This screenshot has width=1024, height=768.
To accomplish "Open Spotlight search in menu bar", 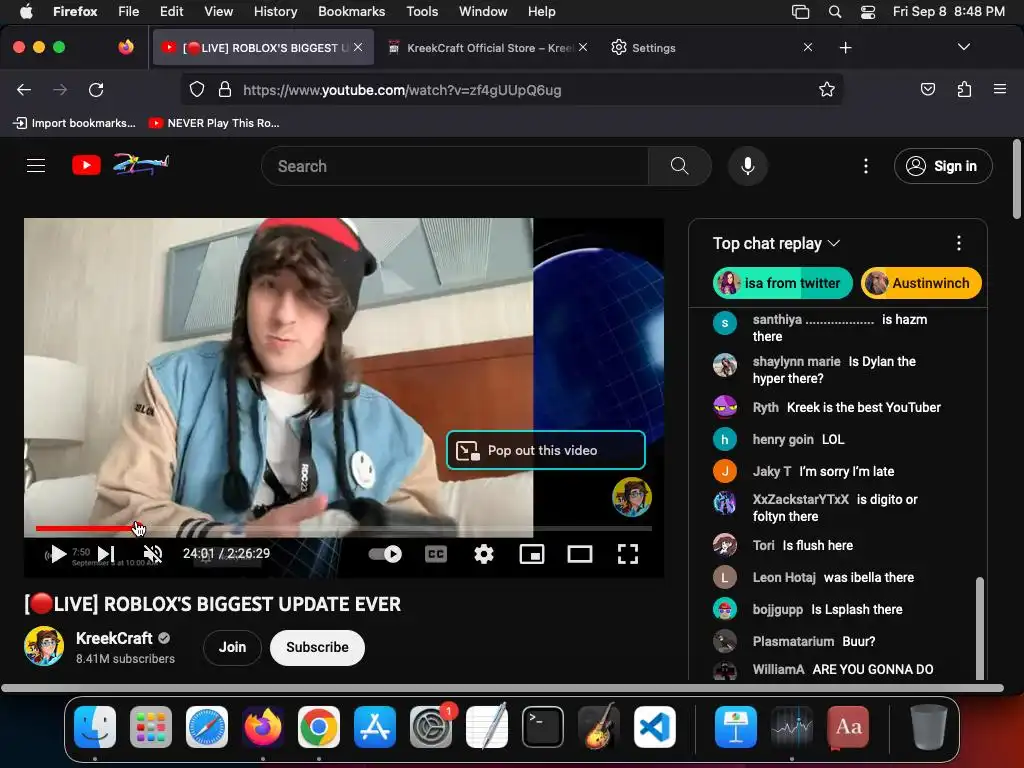I will 835,12.
